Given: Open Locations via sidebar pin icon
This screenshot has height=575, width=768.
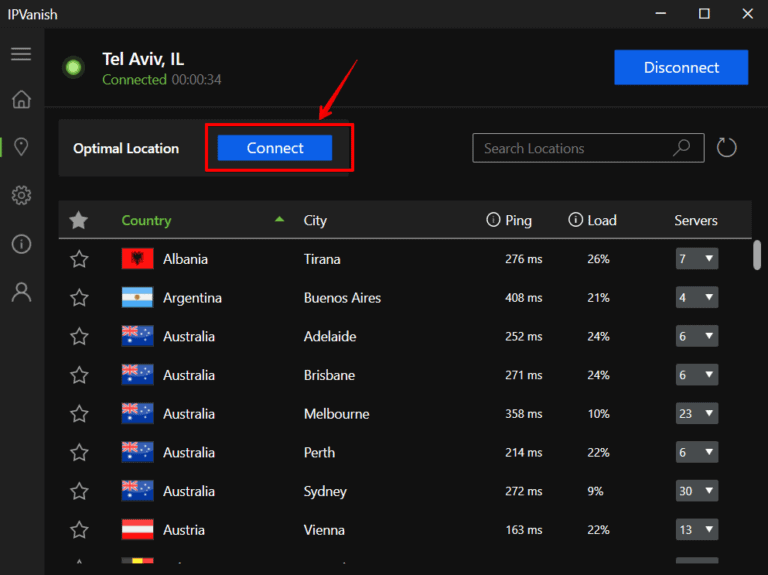Looking at the screenshot, I should pos(21,147).
